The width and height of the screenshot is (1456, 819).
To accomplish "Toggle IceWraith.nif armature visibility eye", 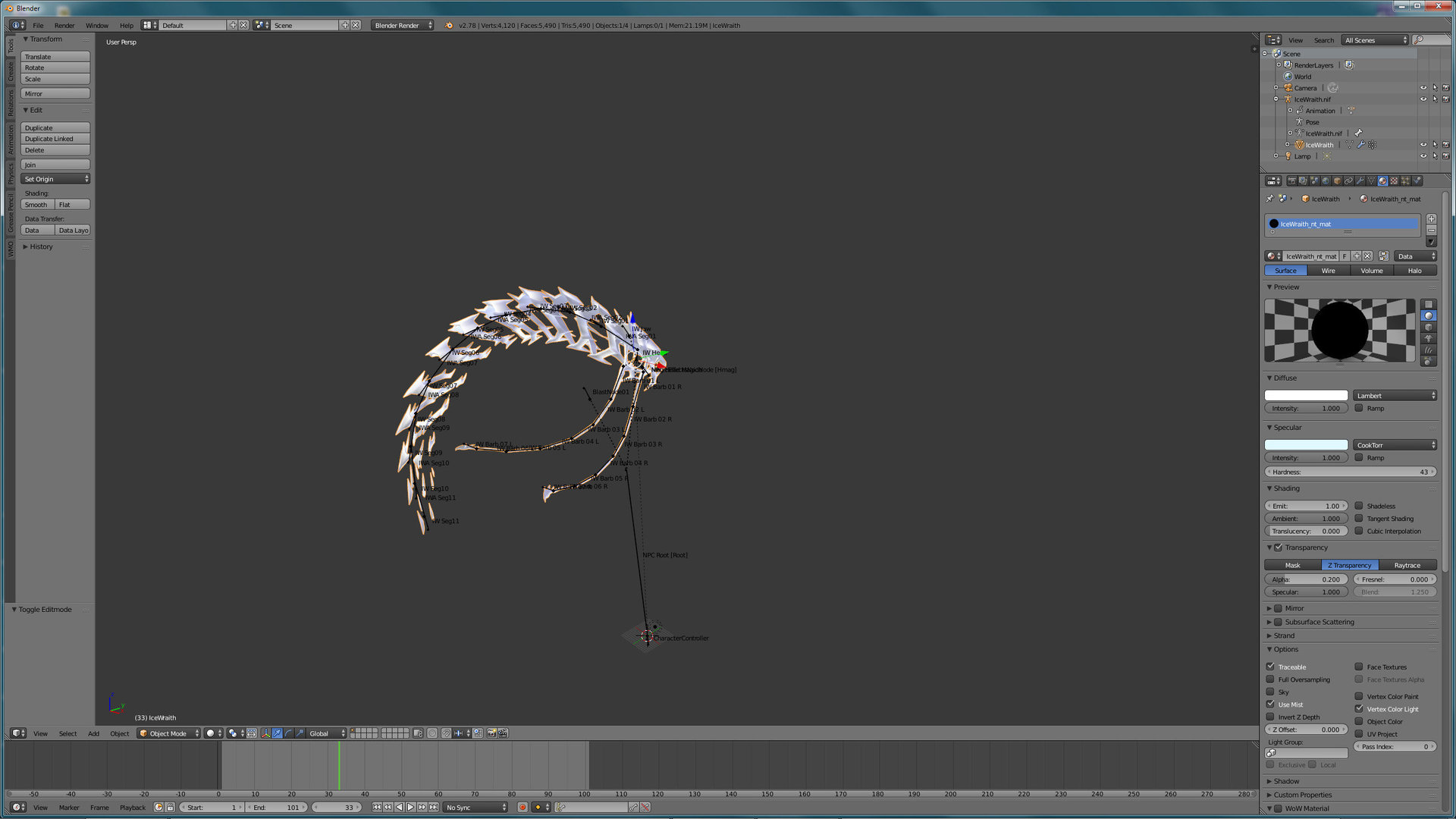I will [1423, 99].
